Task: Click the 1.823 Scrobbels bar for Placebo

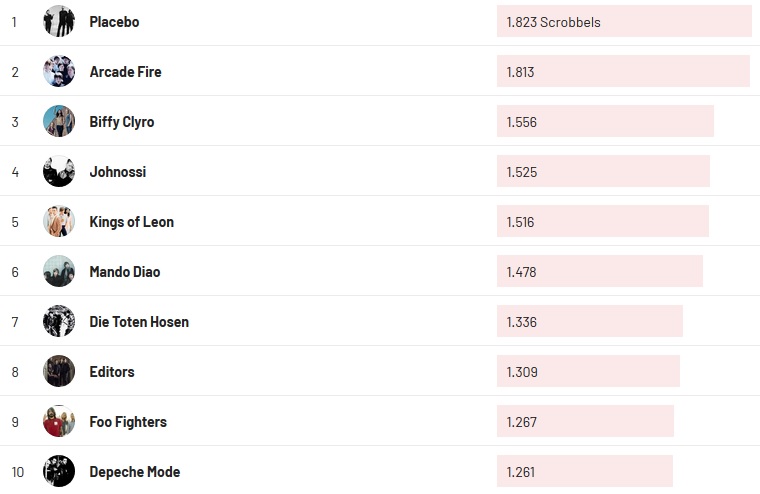Action: click(x=623, y=21)
